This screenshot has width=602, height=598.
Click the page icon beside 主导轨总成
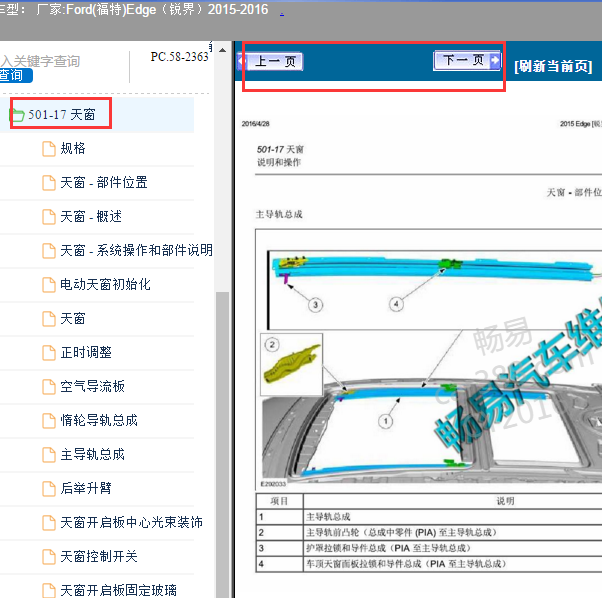49,455
